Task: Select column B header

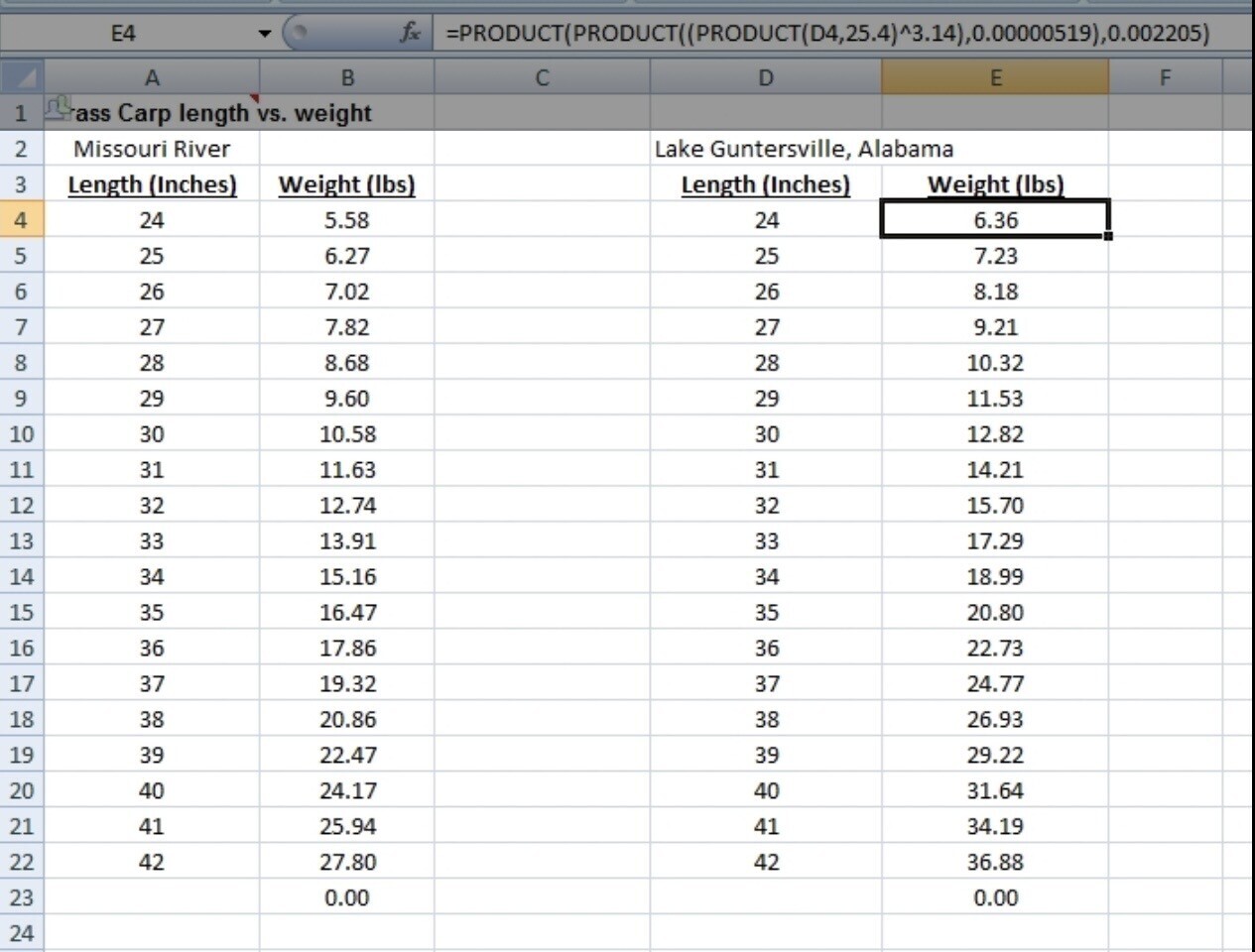Action: click(x=347, y=77)
